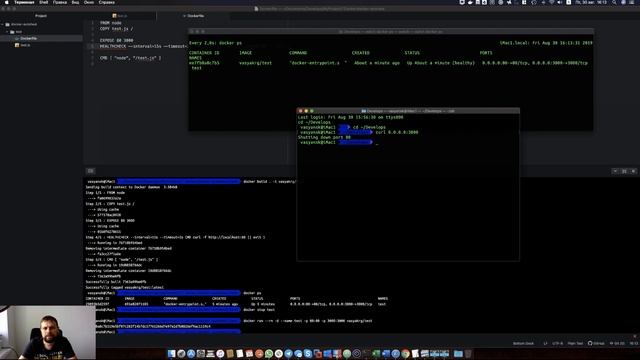Open Telegram from the Dock
This screenshot has width=640, height=360.
pos(289,353)
